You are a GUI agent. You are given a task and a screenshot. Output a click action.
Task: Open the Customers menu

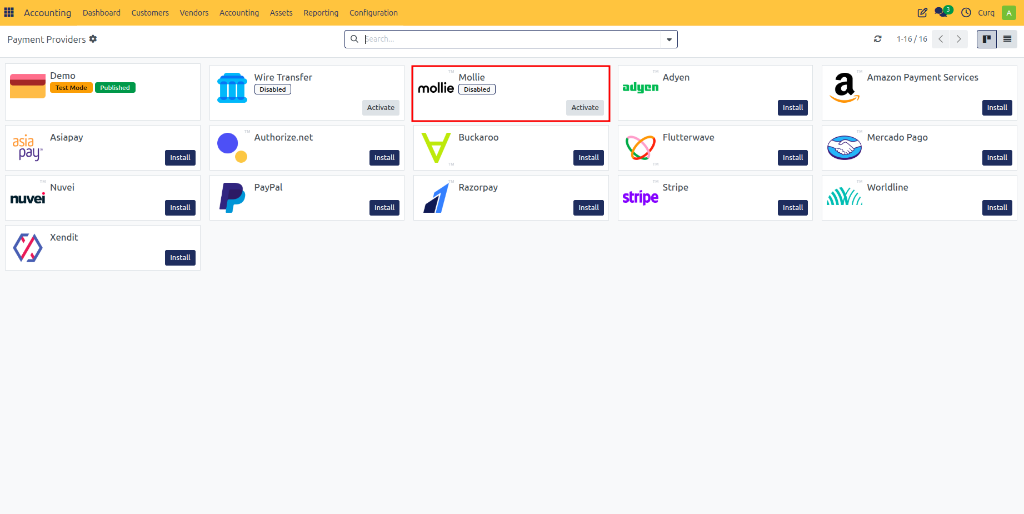coord(150,12)
